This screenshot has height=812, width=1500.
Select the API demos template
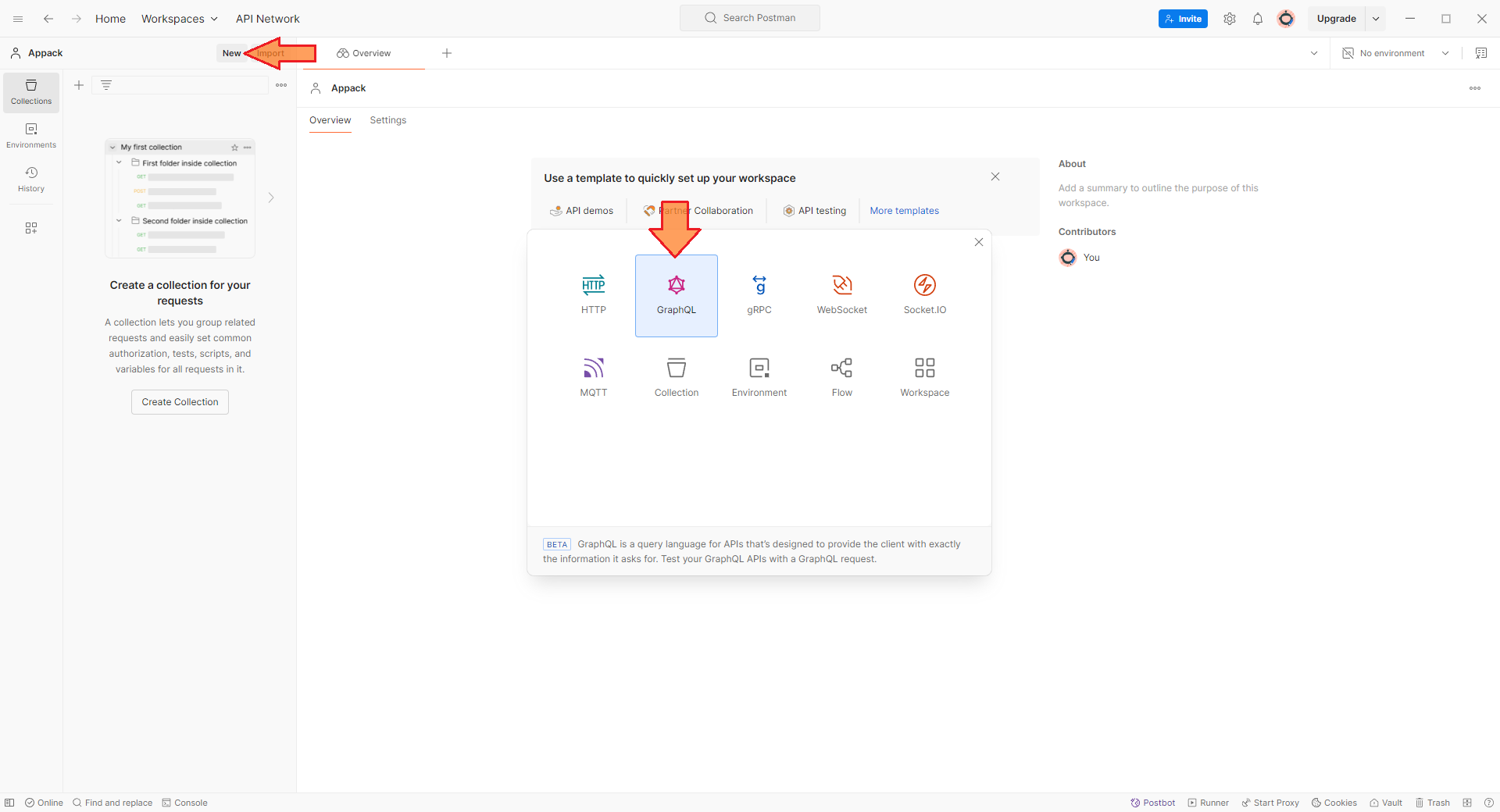point(581,211)
